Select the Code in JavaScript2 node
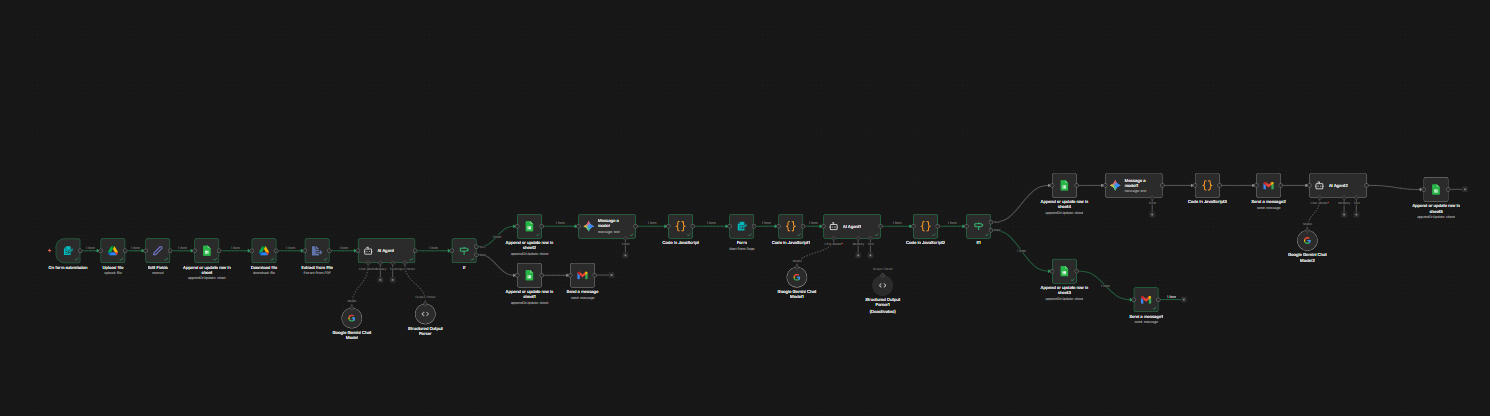1490x416 pixels. pos(926,226)
